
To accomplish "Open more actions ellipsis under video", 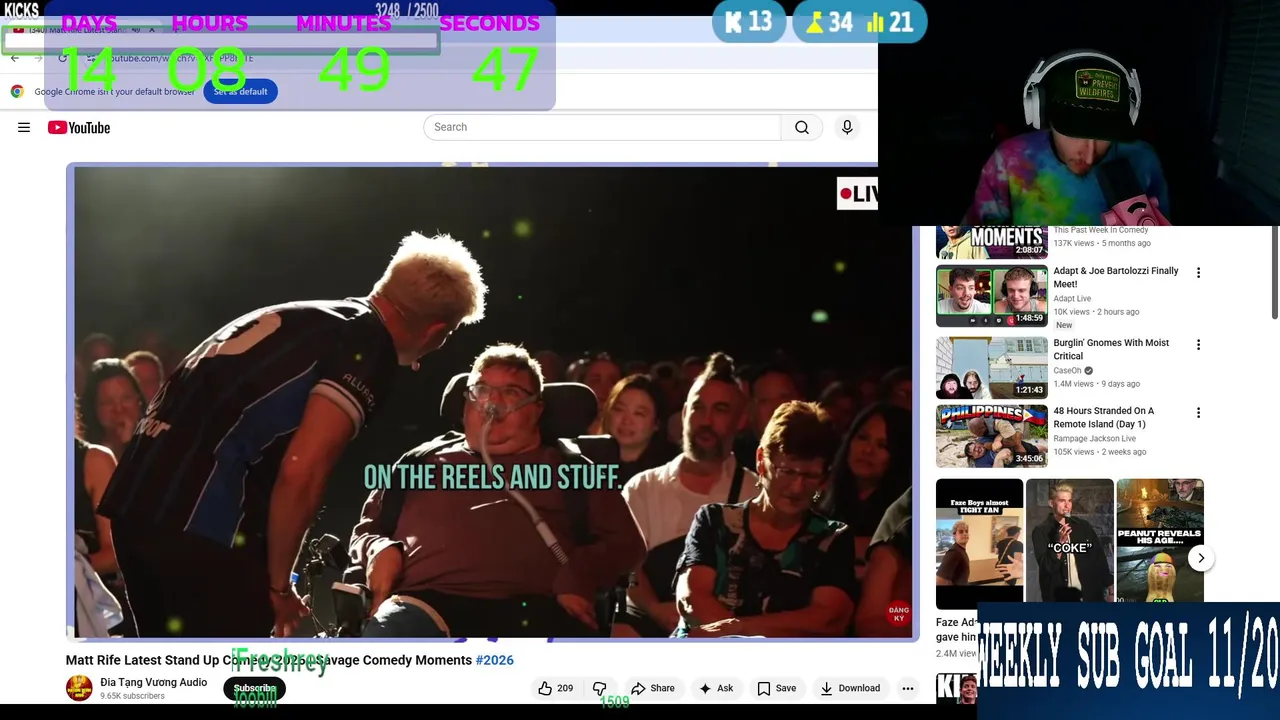I will tap(908, 688).
